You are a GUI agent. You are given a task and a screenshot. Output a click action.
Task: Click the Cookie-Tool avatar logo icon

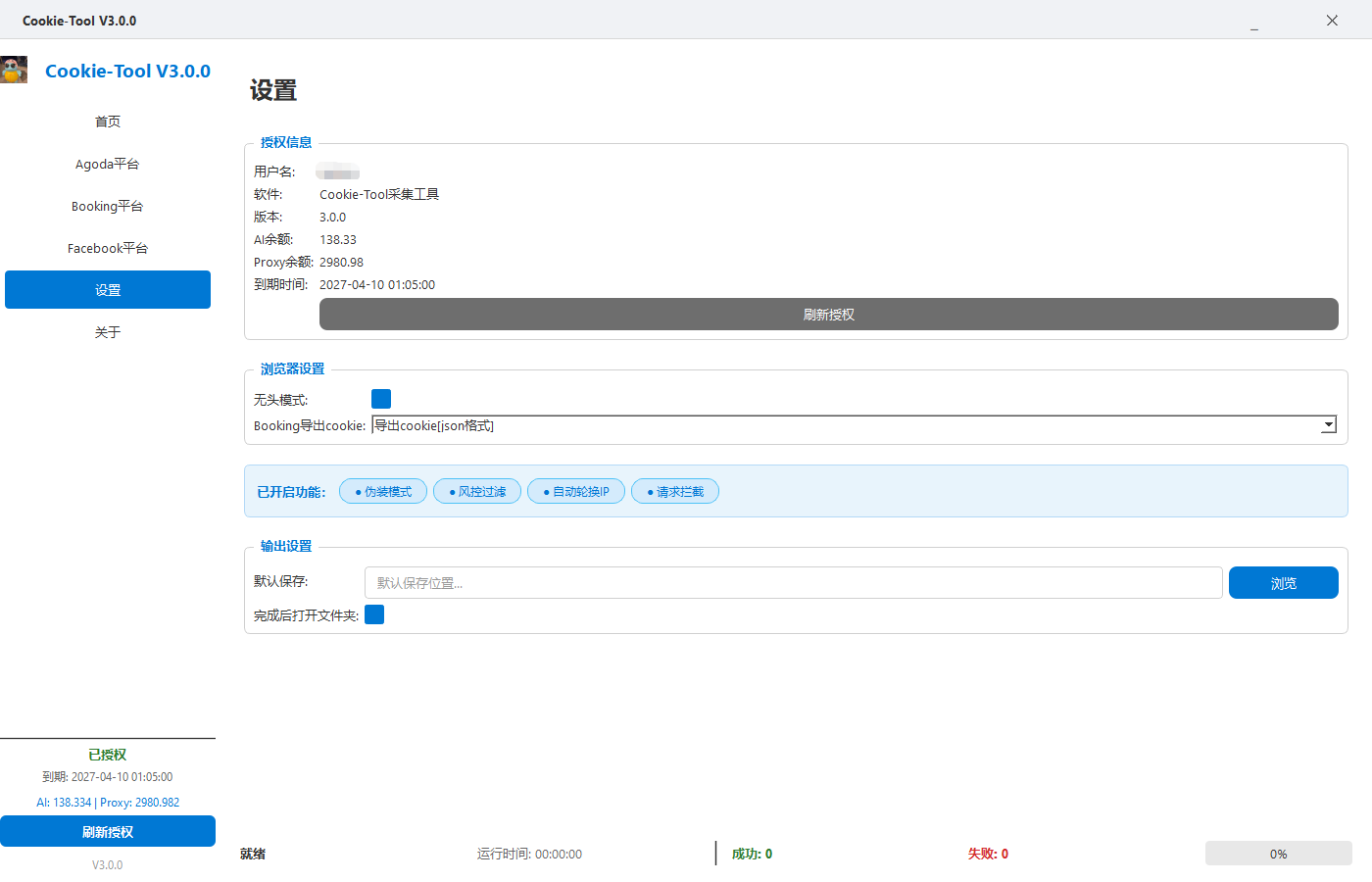click(14, 70)
